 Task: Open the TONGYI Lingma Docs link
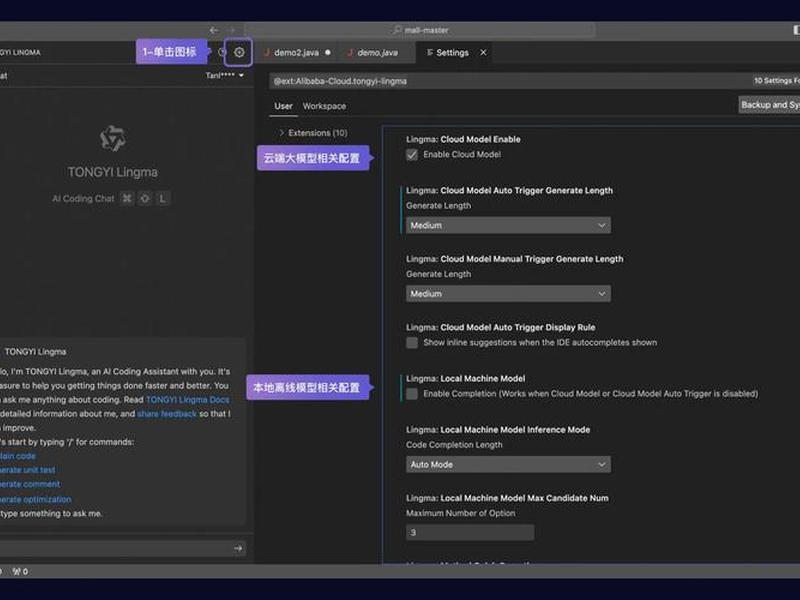(187, 399)
